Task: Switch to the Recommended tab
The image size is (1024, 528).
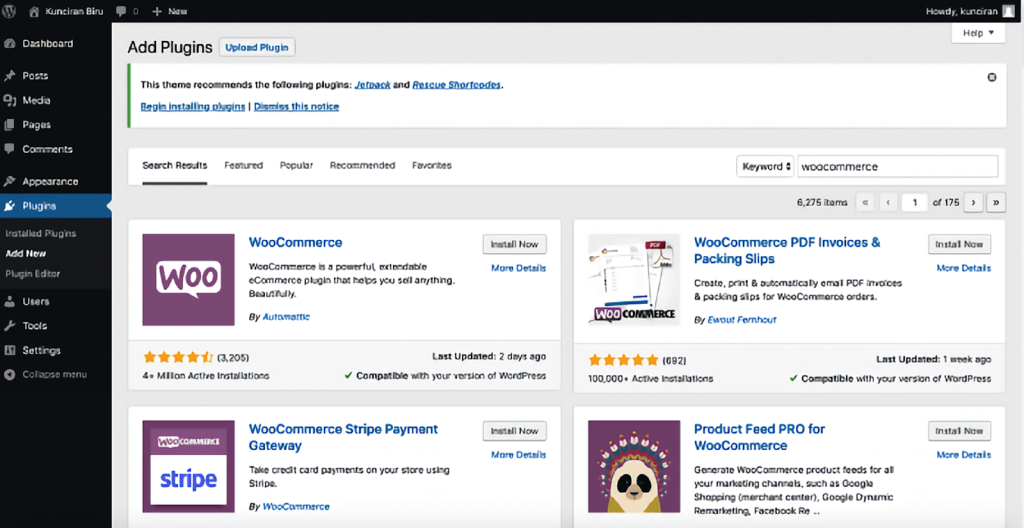Action: 362,166
